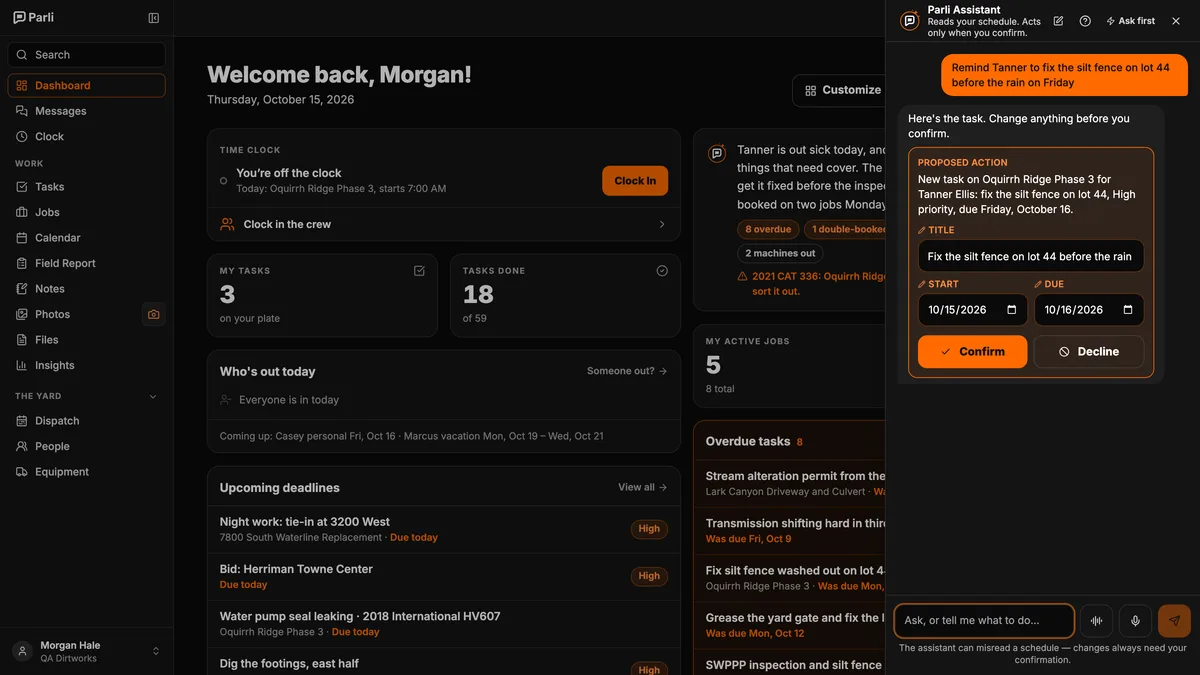This screenshot has height=675, width=1200.
Task: Open calendar picker on the Due date
Action: click(x=1128, y=310)
